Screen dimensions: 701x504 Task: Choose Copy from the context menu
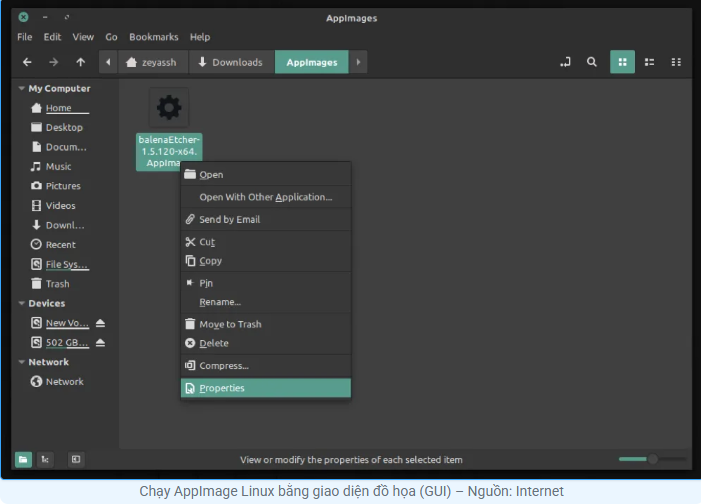coord(266,261)
